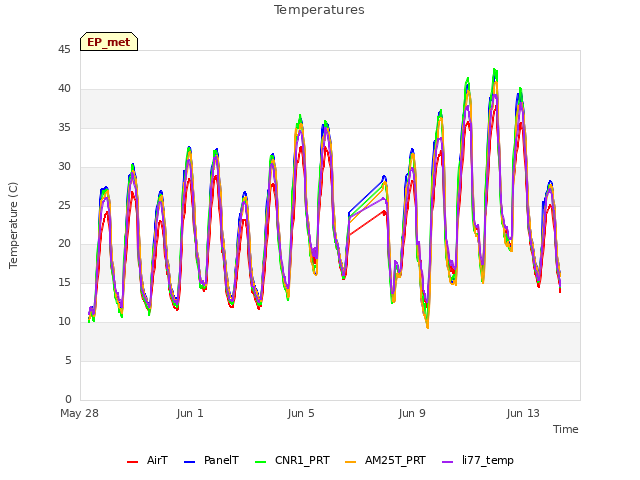Click the green CNR1_PRT legend color marker
The height and width of the screenshot is (480, 640).
pos(260,462)
